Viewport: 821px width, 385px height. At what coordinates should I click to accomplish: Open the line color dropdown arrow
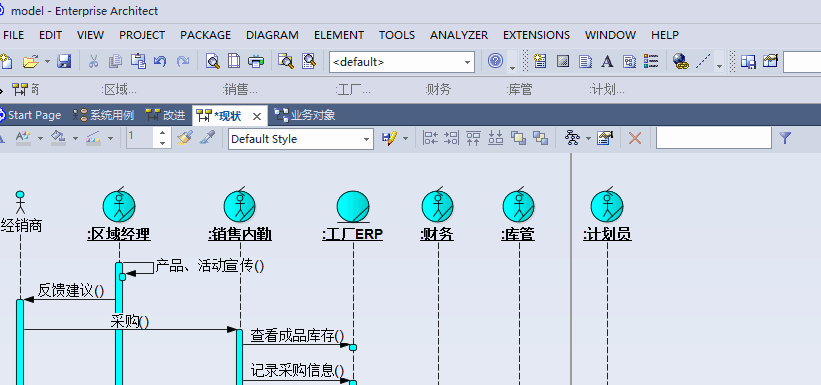click(x=110, y=139)
